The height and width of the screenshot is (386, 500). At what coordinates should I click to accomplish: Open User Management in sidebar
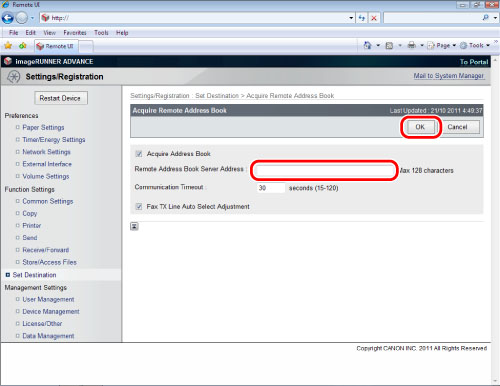click(48, 299)
